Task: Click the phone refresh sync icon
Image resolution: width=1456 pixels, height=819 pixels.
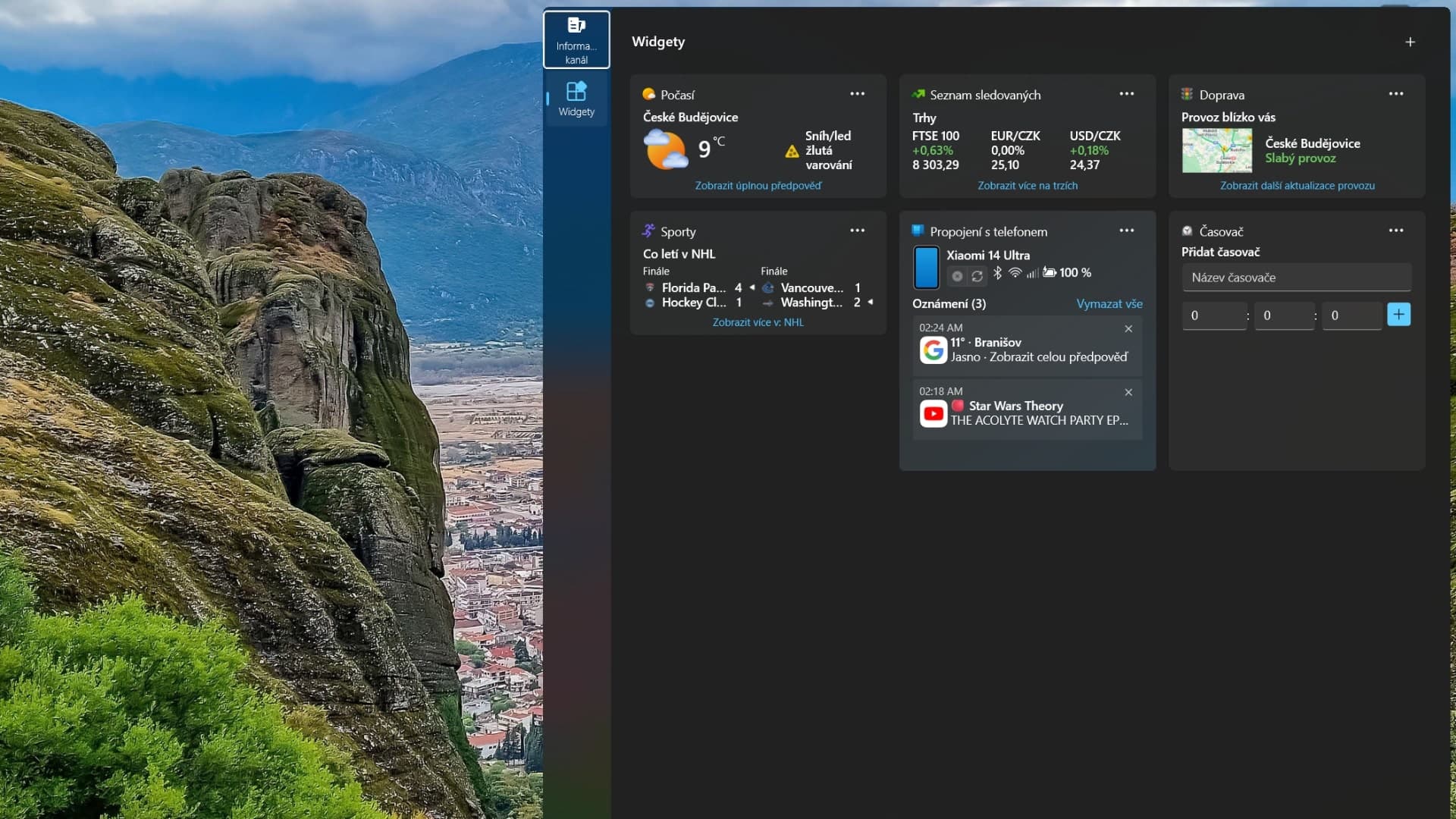Action: pos(977,277)
